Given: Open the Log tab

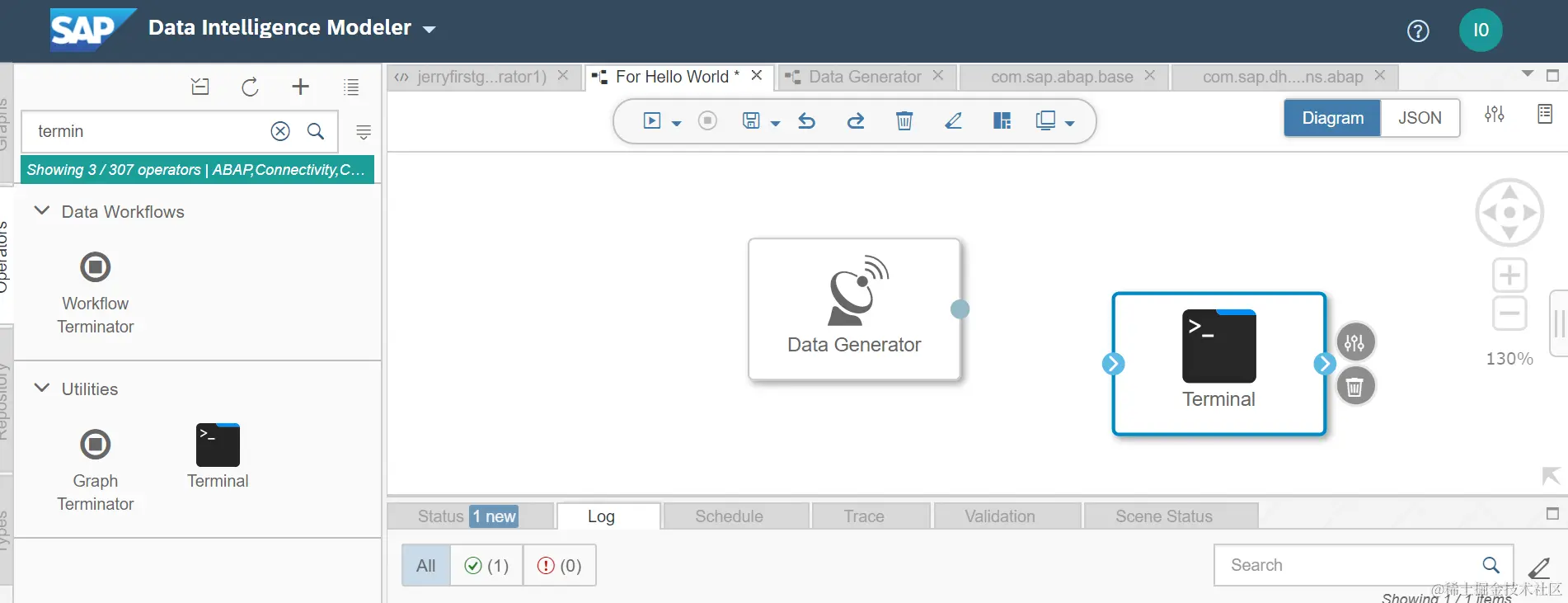Looking at the screenshot, I should coord(608,516).
